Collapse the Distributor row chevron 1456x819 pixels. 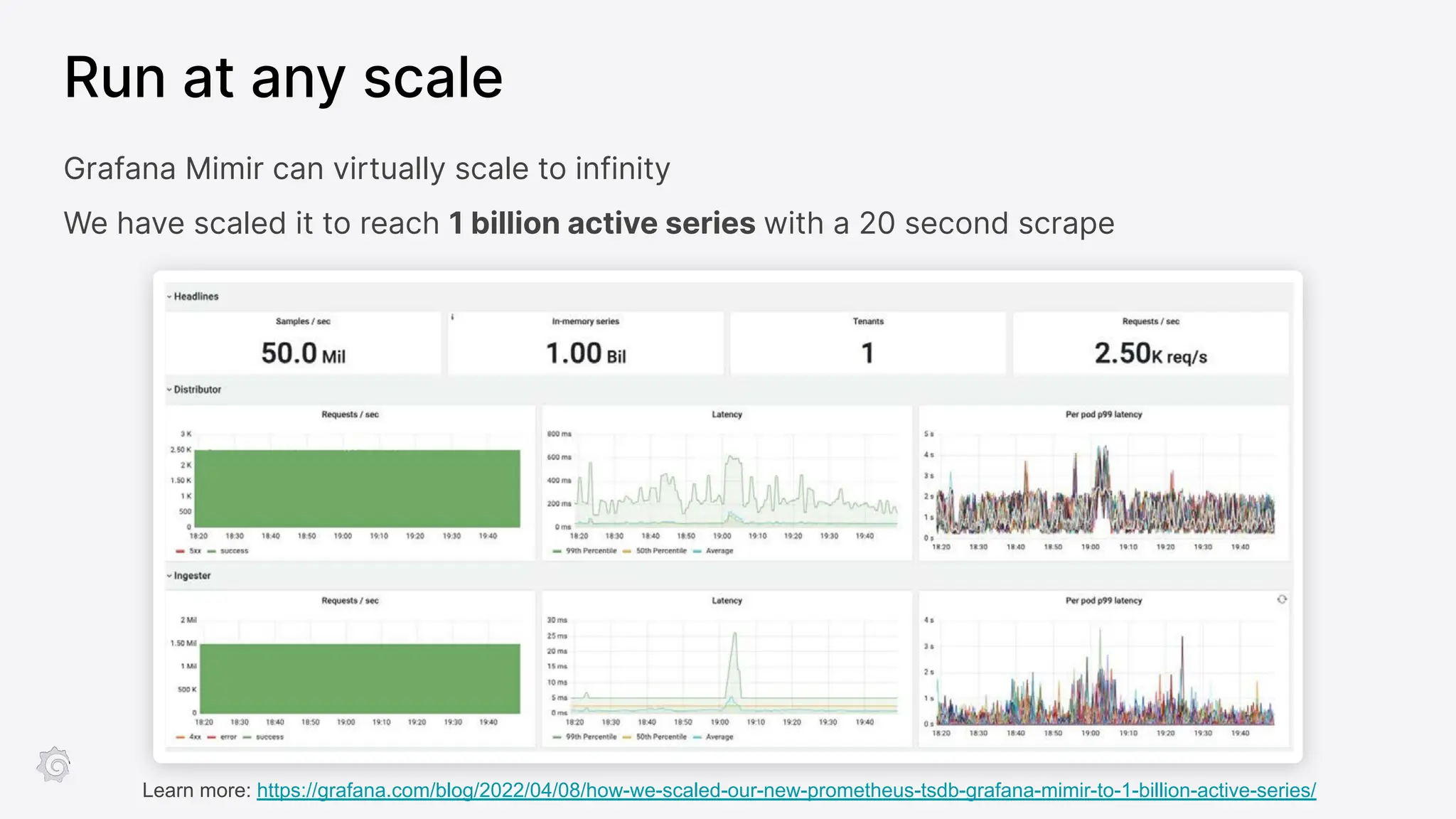click(169, 390)
